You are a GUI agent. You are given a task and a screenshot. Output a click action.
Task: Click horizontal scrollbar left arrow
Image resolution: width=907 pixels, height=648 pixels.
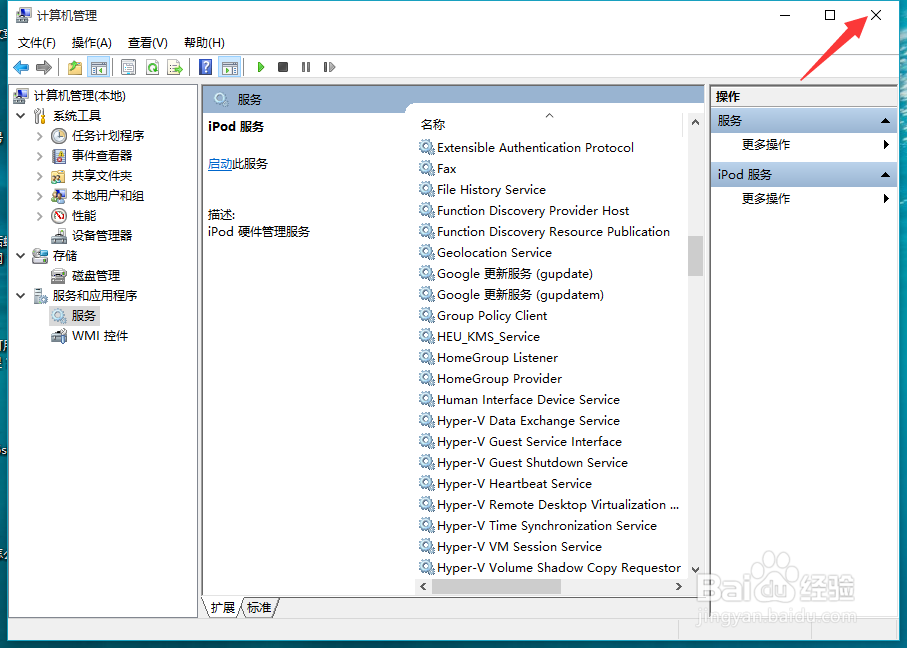(423, 587)
